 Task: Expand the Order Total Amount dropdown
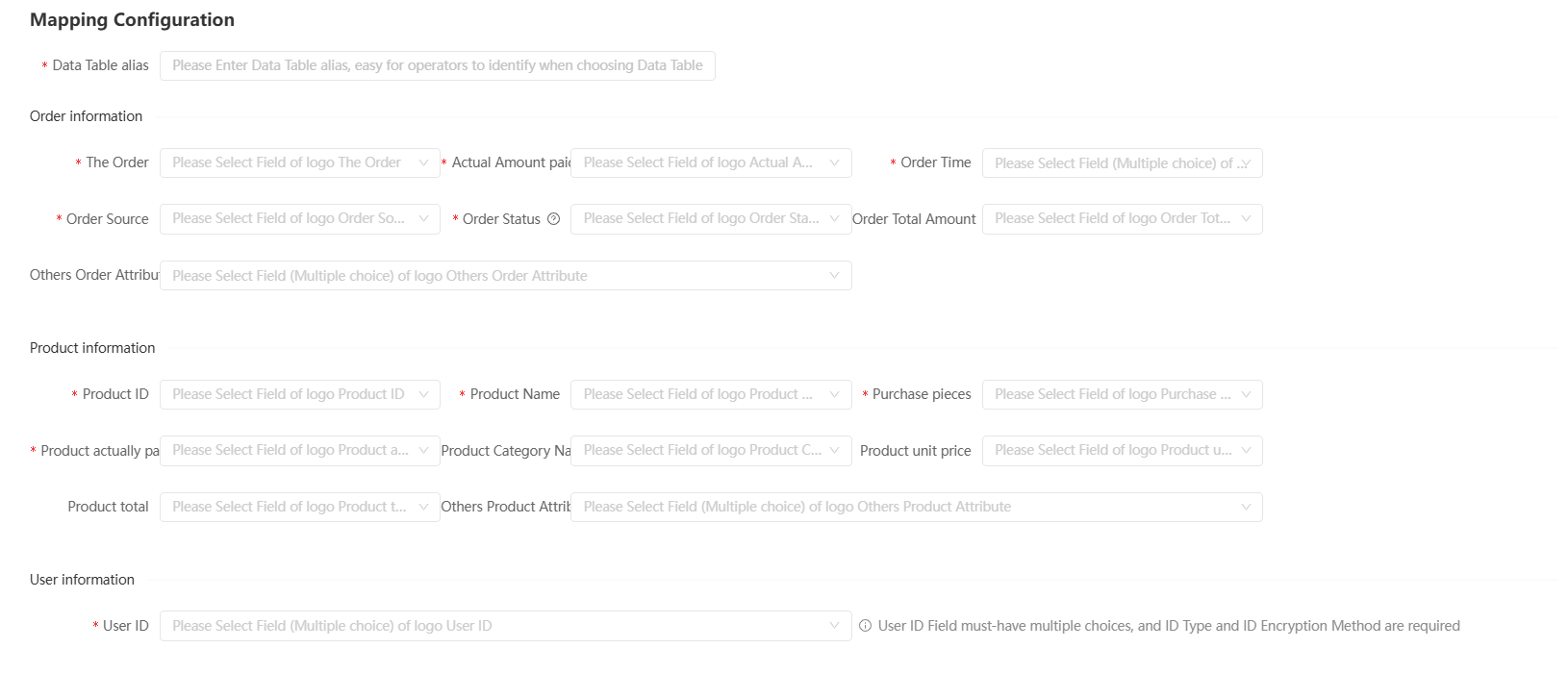(x=1122, y=219)
